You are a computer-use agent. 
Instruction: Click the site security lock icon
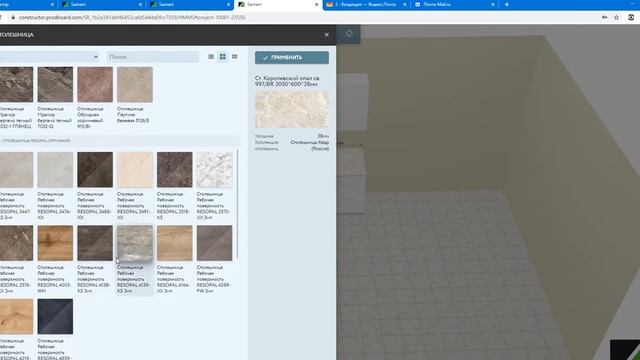[13, 18]
